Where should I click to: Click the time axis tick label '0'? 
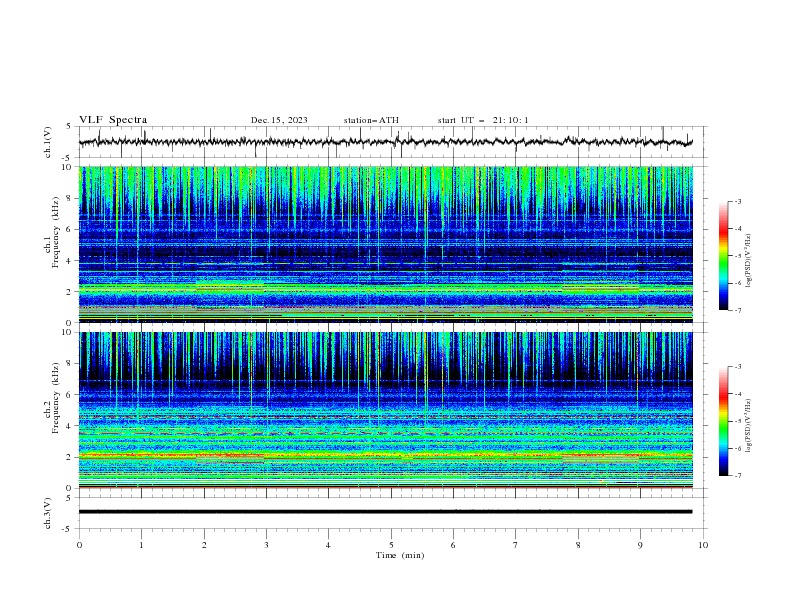(x=79, y=545)
